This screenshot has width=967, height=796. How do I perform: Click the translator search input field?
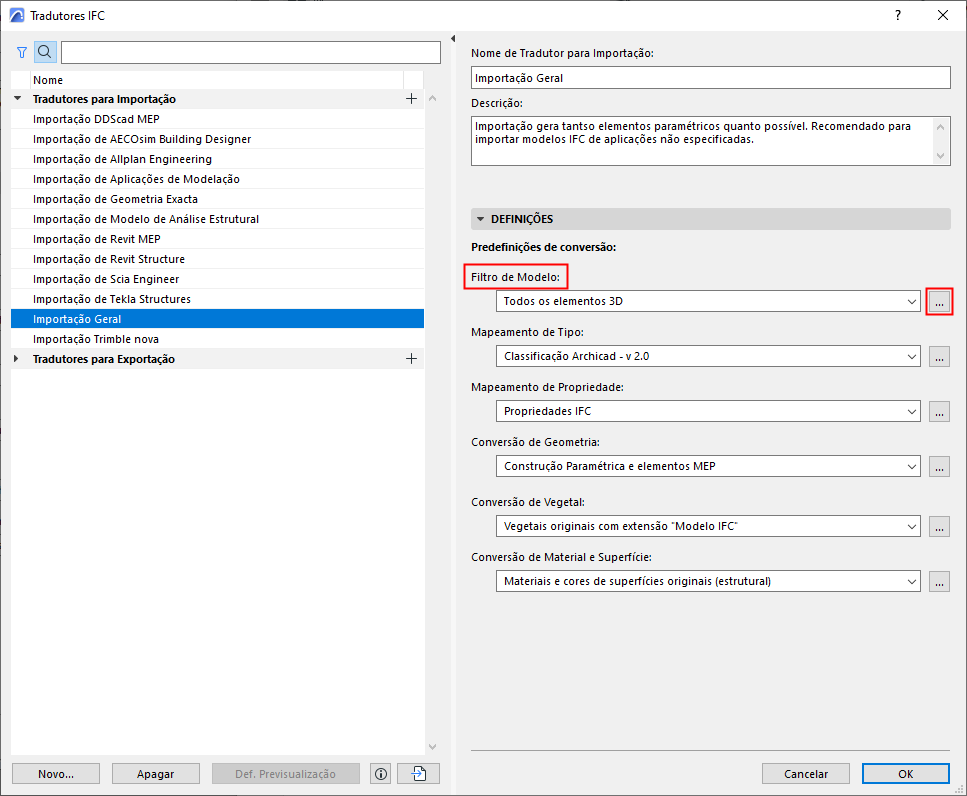[x=250, y=52]
